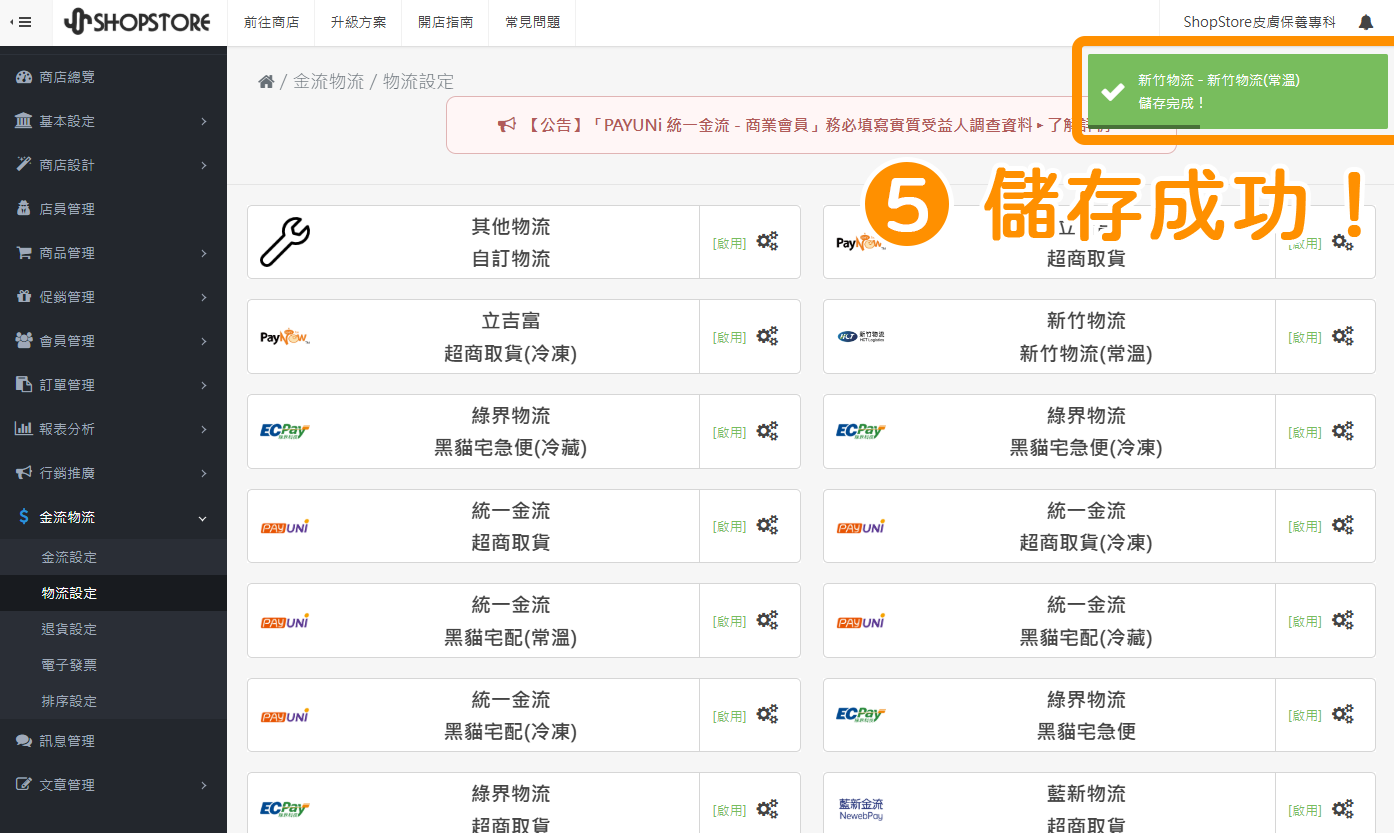Click gear icon for 立吉富 超商取貨(冷凍)
This screenshot has width=1394, height=833.
coord(767,336)
